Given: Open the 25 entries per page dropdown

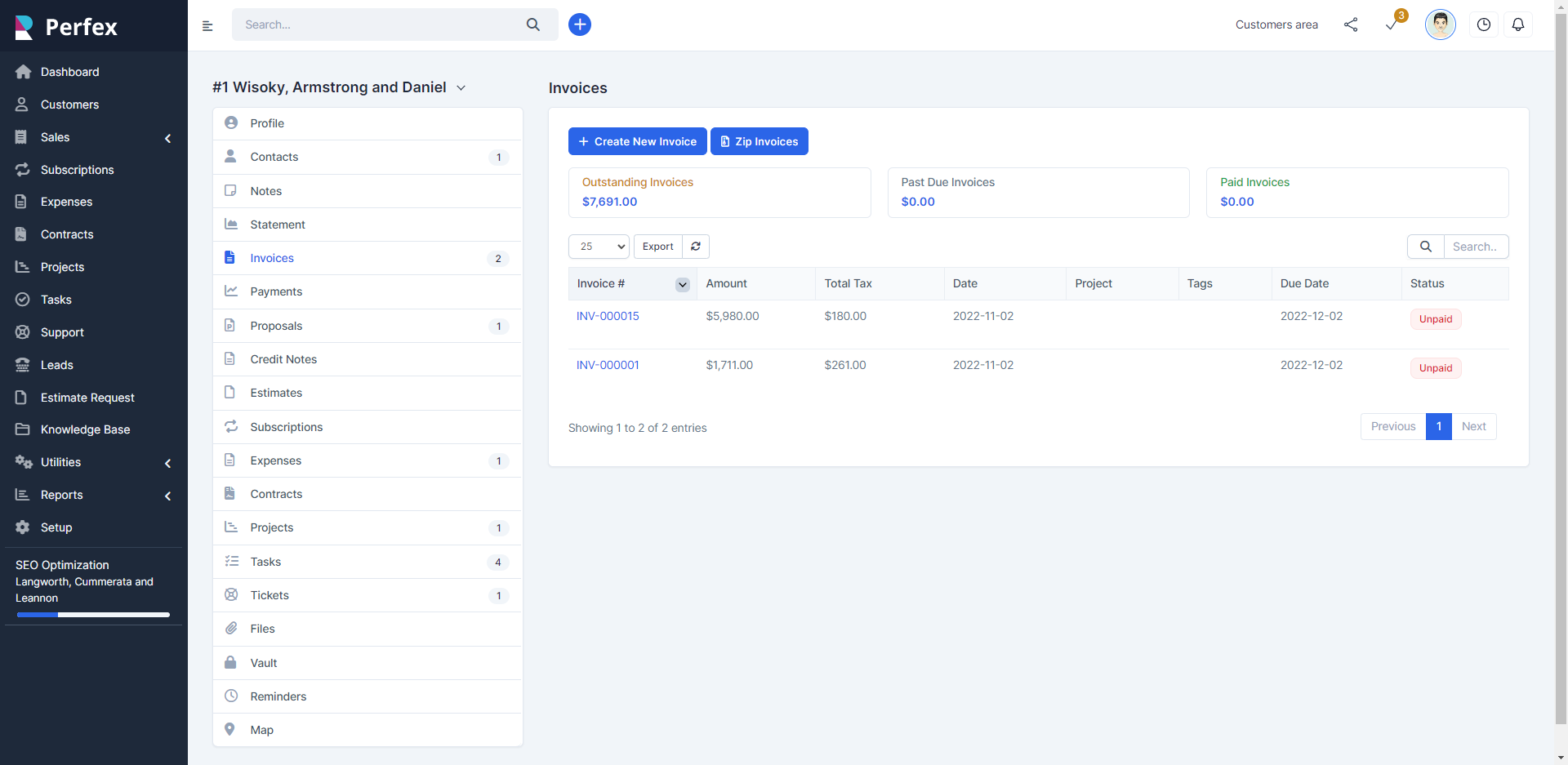Looking at the screenshot, I should point(599,247).
